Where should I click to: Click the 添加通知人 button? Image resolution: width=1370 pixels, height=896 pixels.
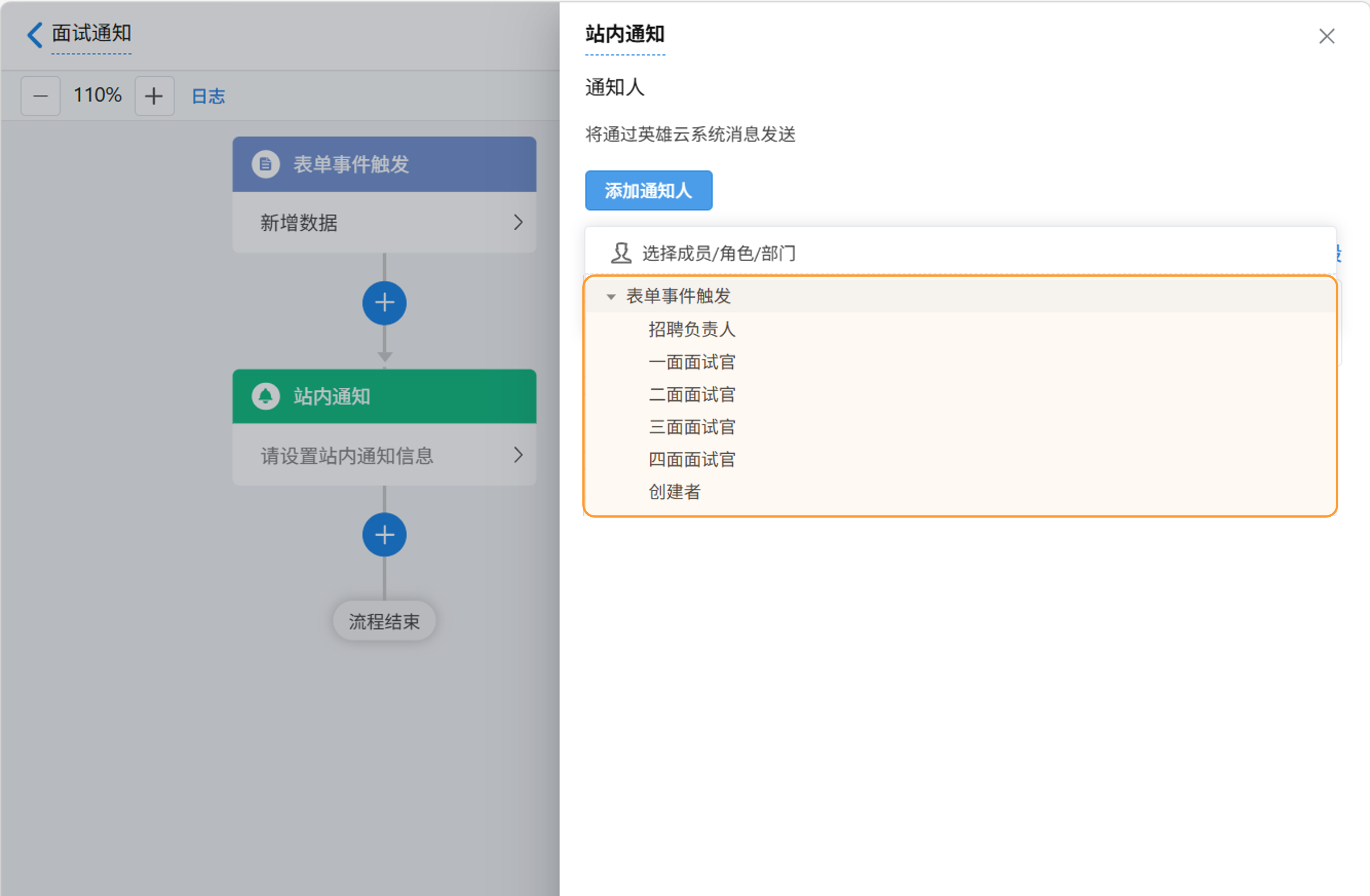[648, 191]
